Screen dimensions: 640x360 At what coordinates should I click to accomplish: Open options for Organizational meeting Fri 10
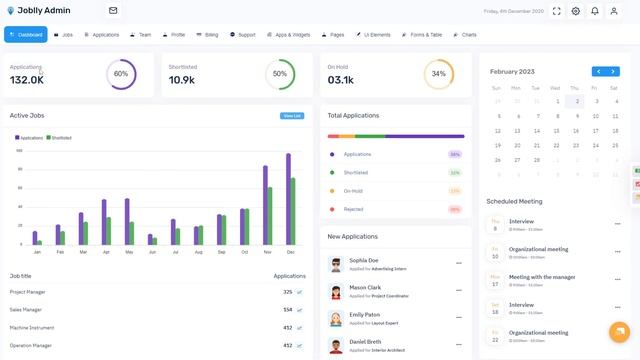pos(618,252)
